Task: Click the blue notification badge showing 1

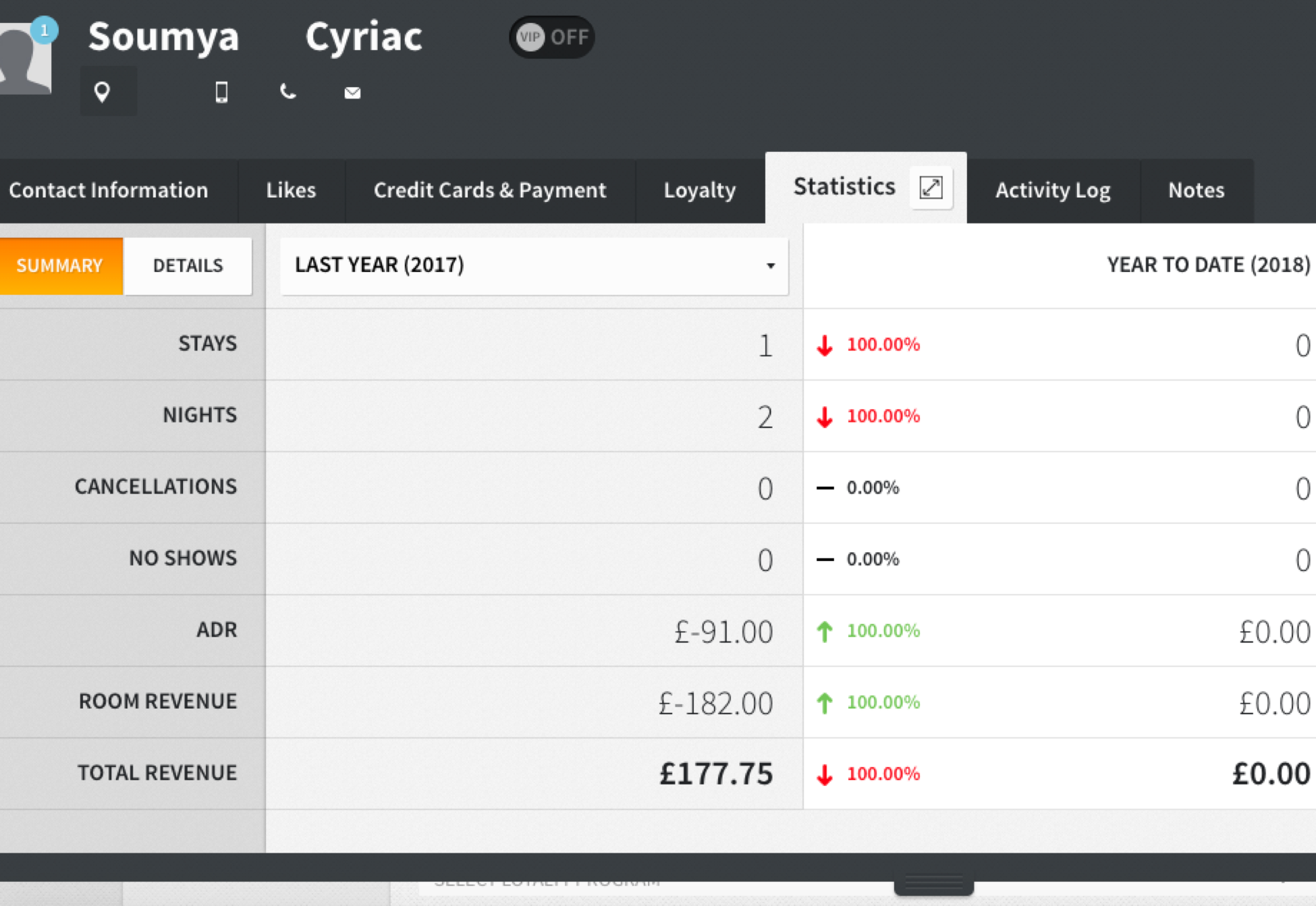Action: pos(45,30)
